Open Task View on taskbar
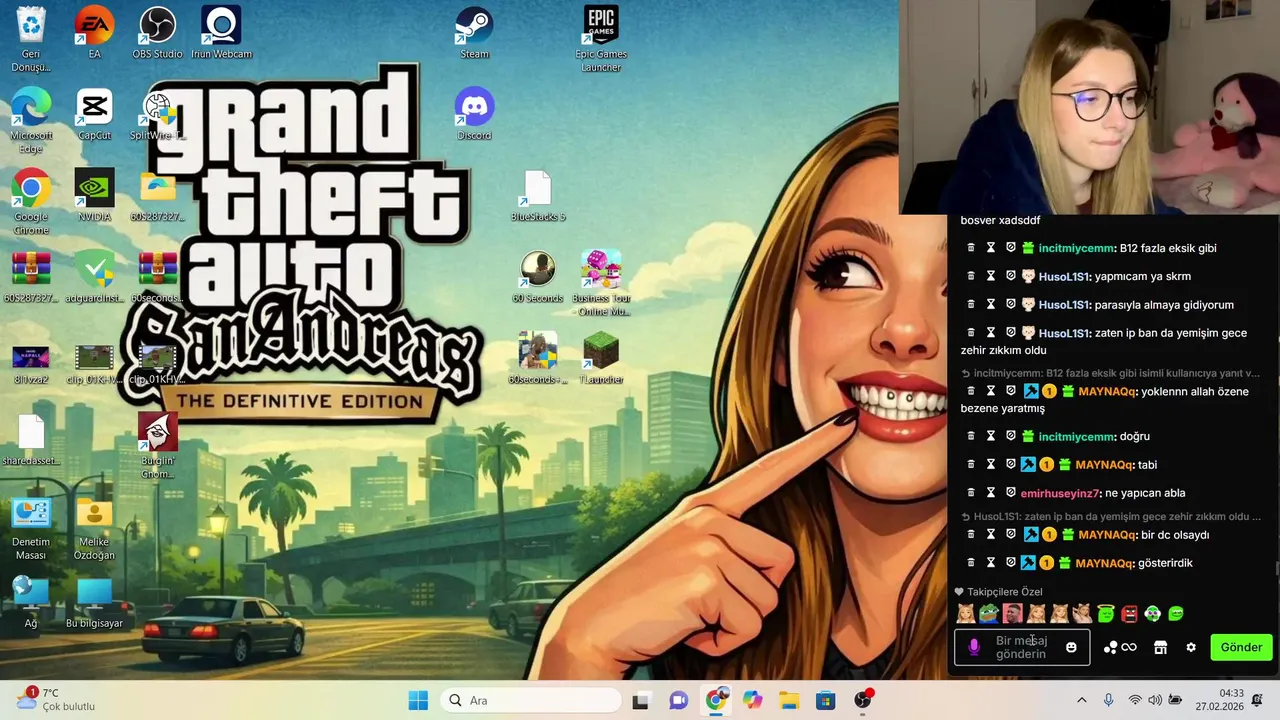 pyautogui.click(x=641, y=701)
